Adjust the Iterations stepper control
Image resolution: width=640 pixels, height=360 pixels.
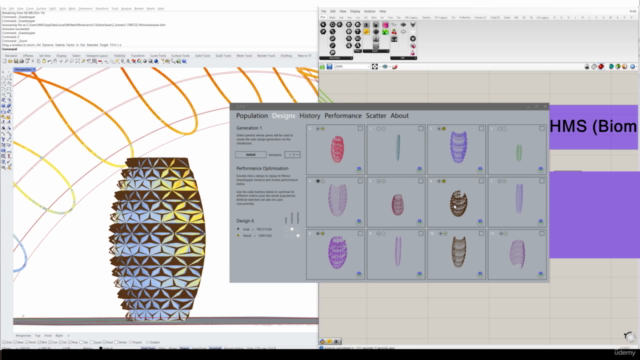(292, 155)
